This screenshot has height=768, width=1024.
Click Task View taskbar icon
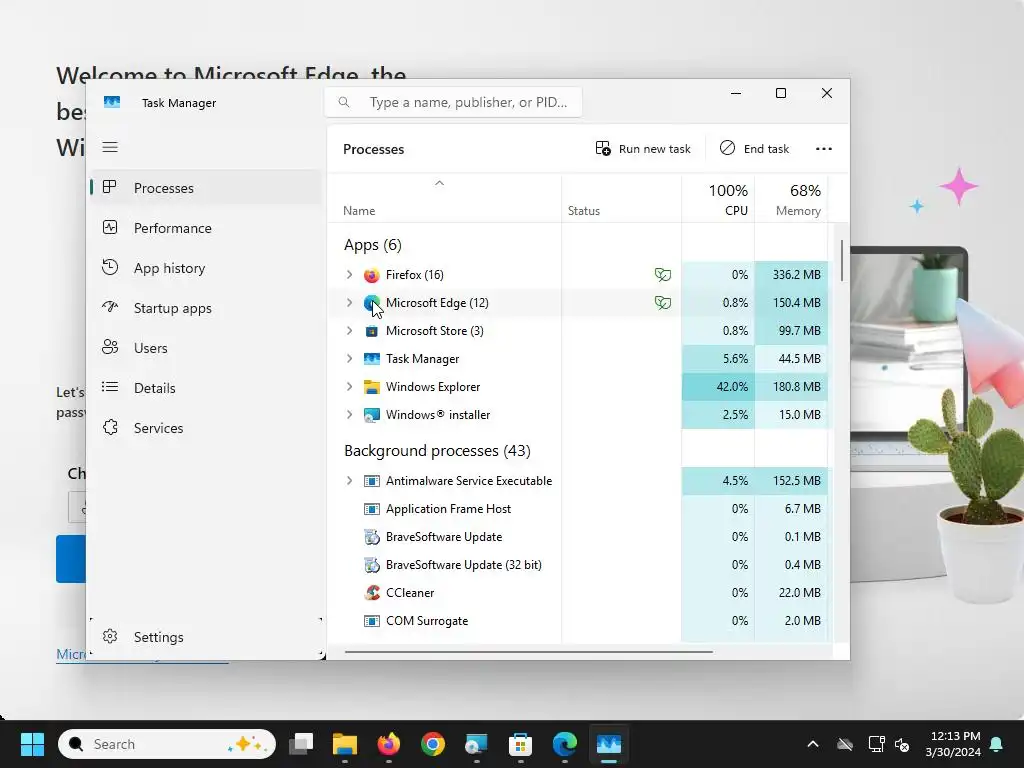point(301,744)
